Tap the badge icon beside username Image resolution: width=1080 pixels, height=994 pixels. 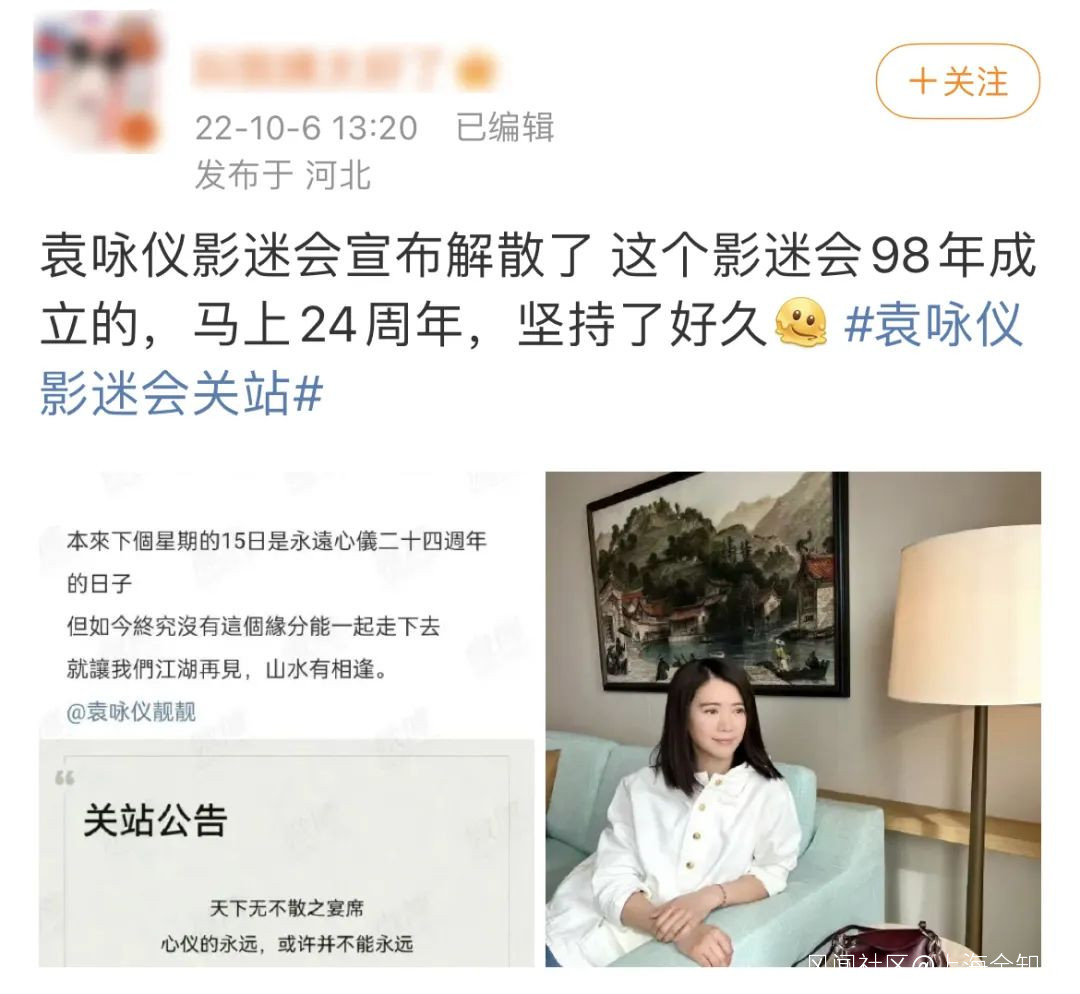[x=476, y=70]
